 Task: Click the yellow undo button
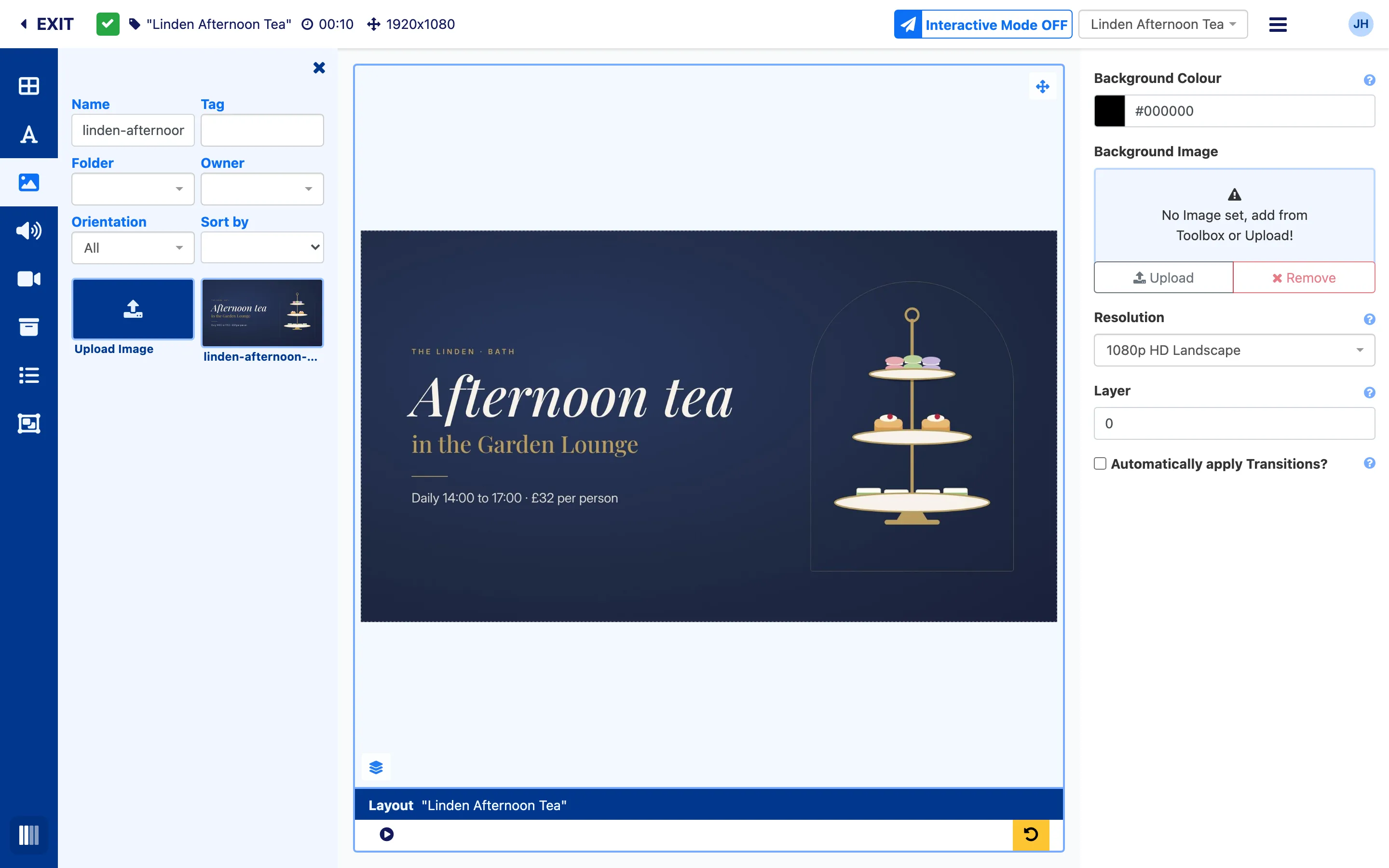pos(1031,835)
